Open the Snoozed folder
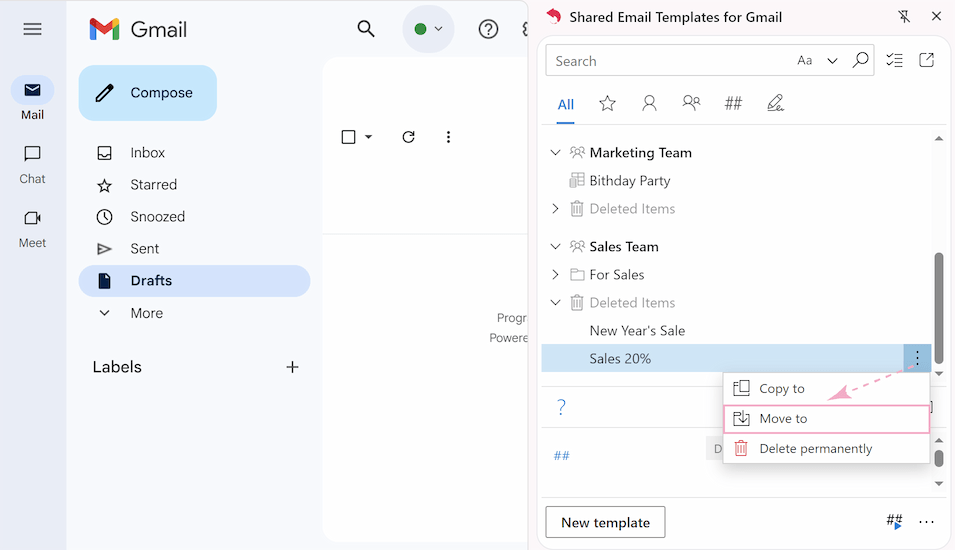Viewport: 955px width, 550px height. [157, 217]
